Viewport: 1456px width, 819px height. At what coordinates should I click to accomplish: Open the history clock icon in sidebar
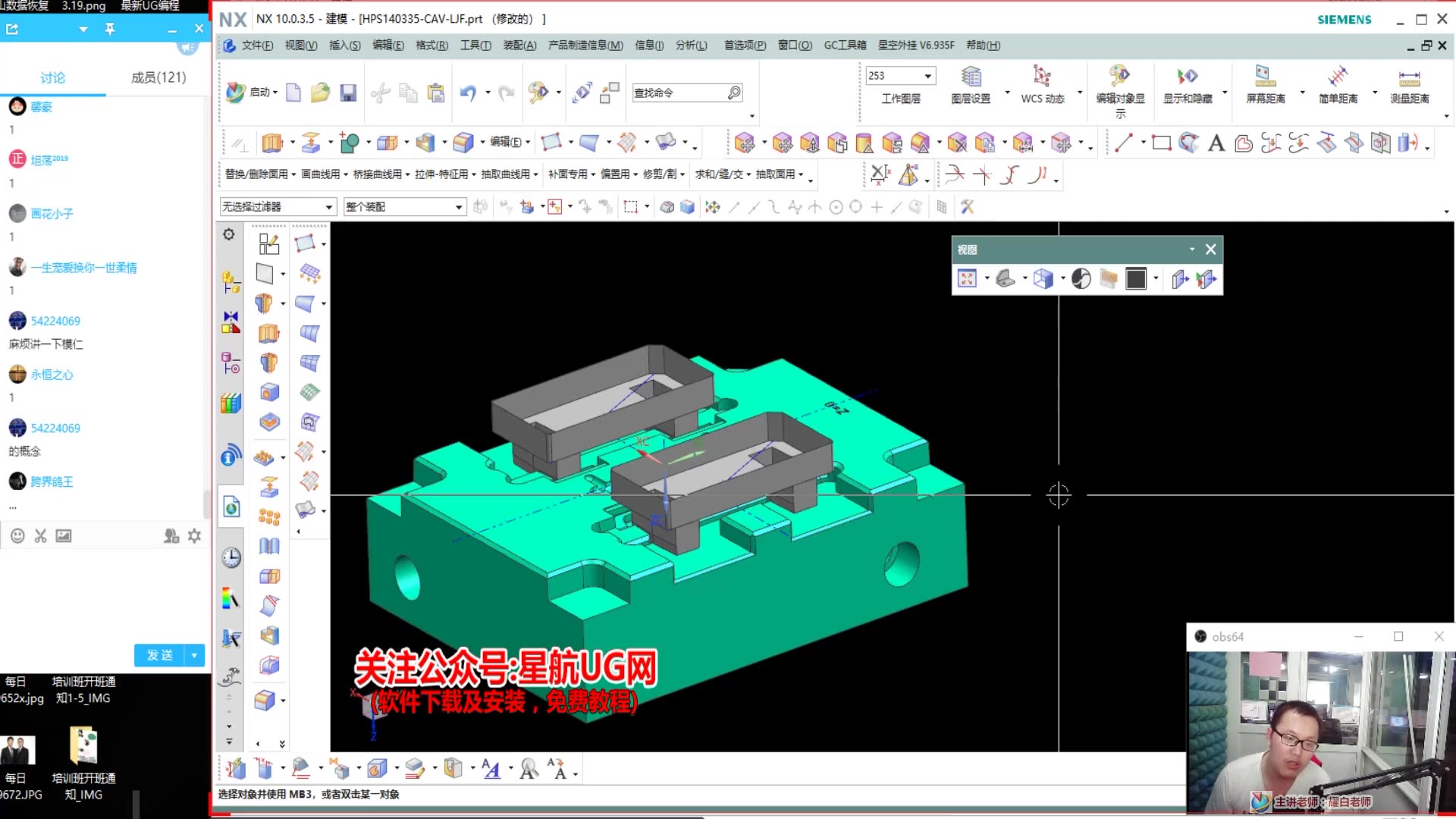coord(231,558)
